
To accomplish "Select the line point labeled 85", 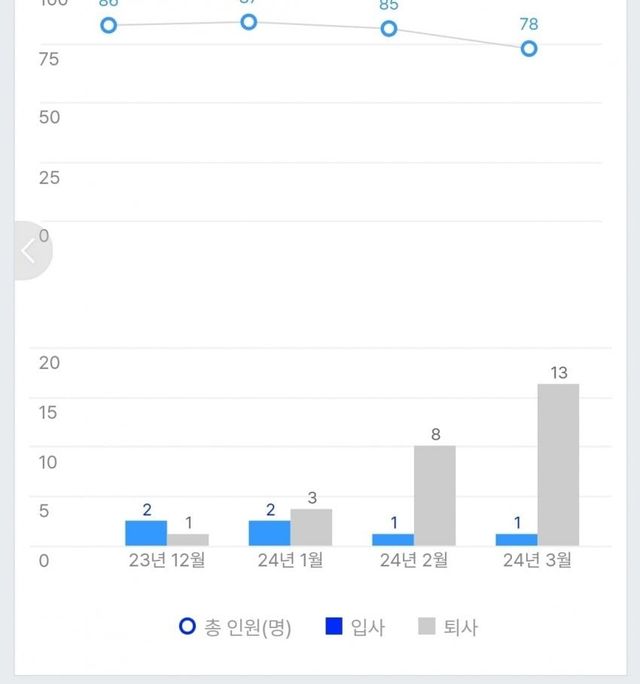I will [389, 29].
